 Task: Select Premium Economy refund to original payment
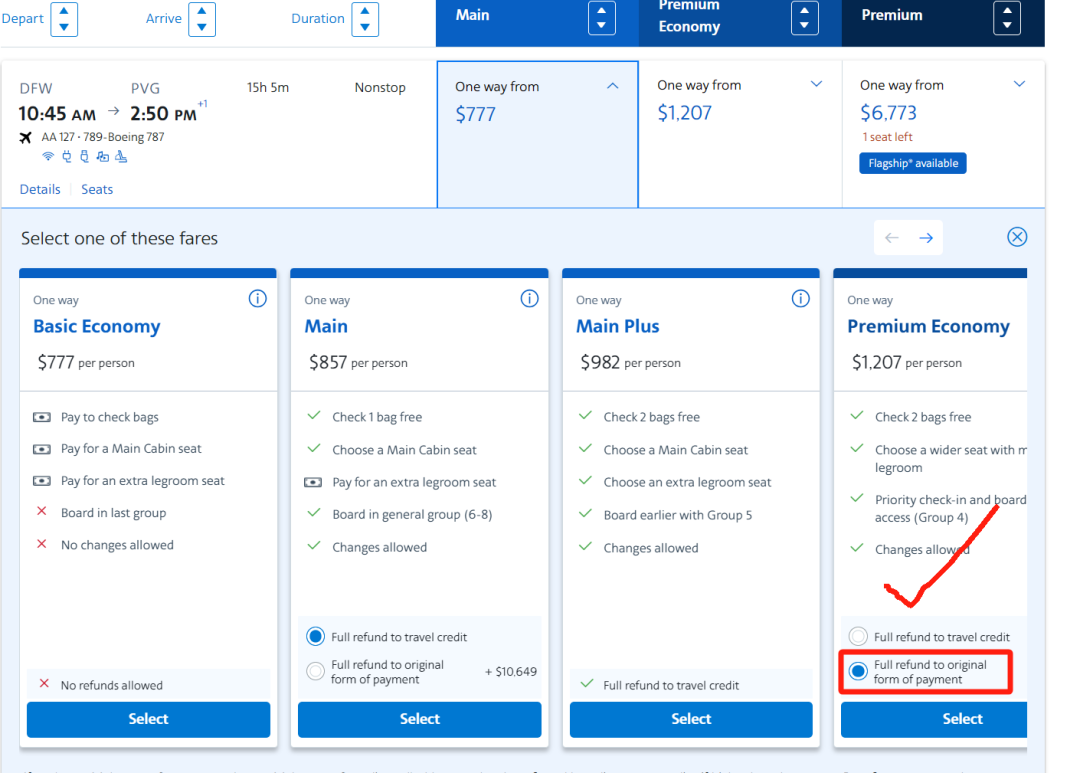point(858,671)
